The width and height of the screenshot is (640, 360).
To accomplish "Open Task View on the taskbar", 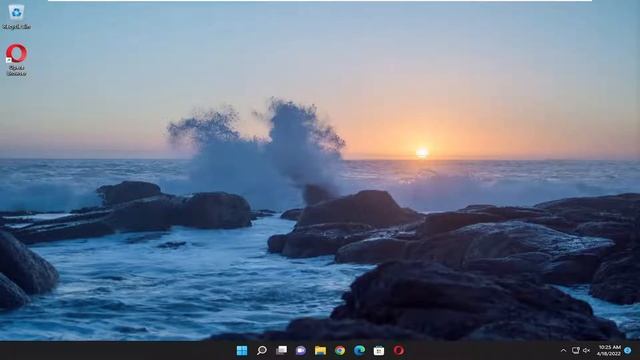I will 281,350.
